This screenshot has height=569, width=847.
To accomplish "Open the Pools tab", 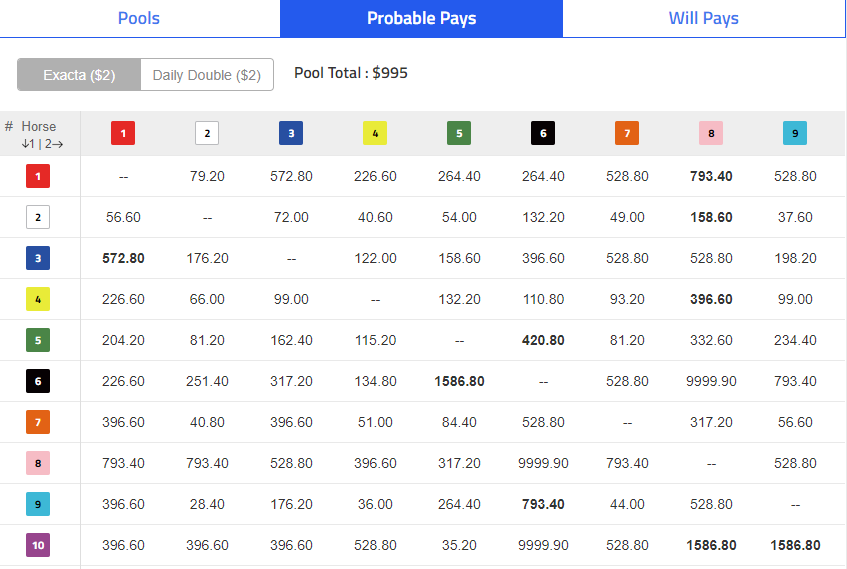I will click(x=139, y=18).
